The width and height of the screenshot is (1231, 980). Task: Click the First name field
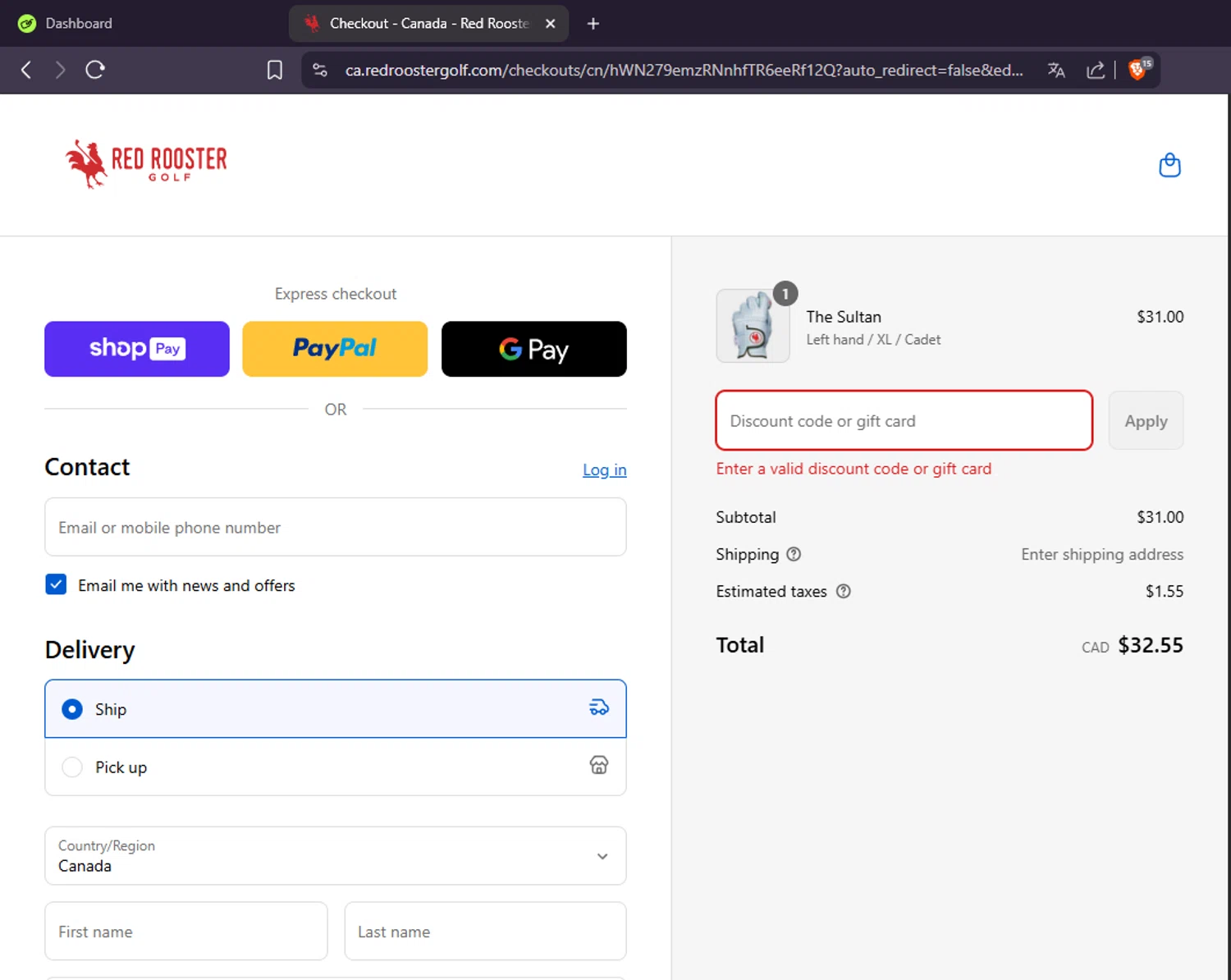coord(186,932)
